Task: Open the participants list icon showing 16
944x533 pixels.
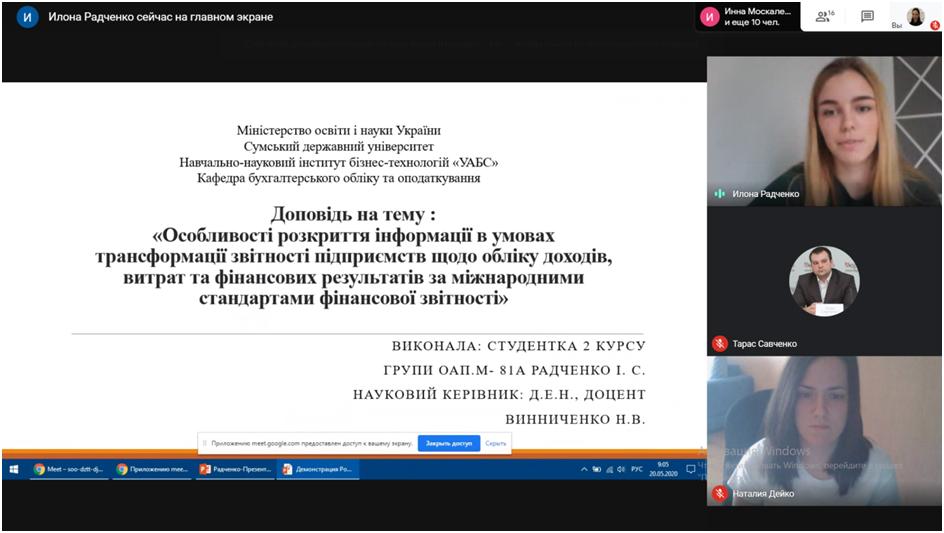Action: click(825, 16)
